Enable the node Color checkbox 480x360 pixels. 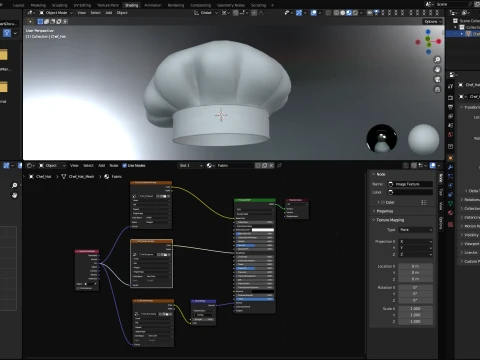pyautogui.click(x=383, y=202)
